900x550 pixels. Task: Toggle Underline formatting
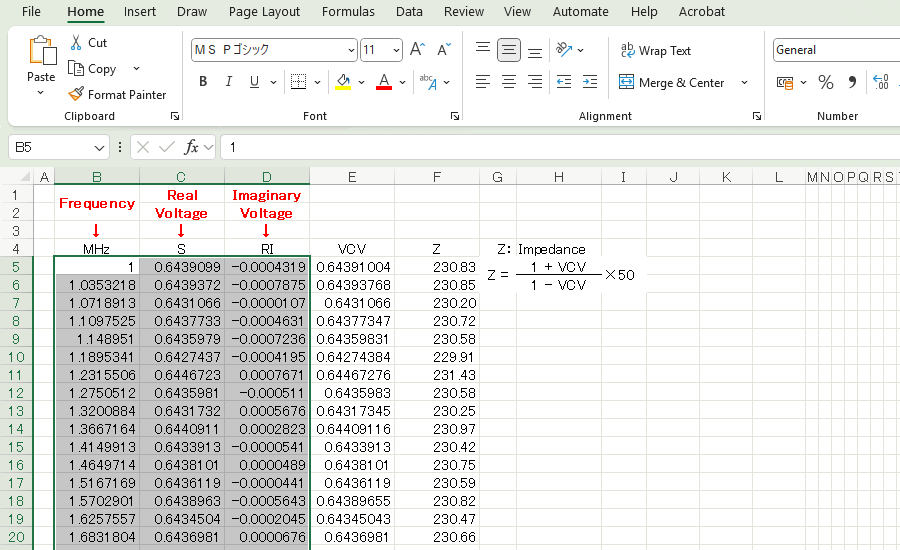click(254, 82)
